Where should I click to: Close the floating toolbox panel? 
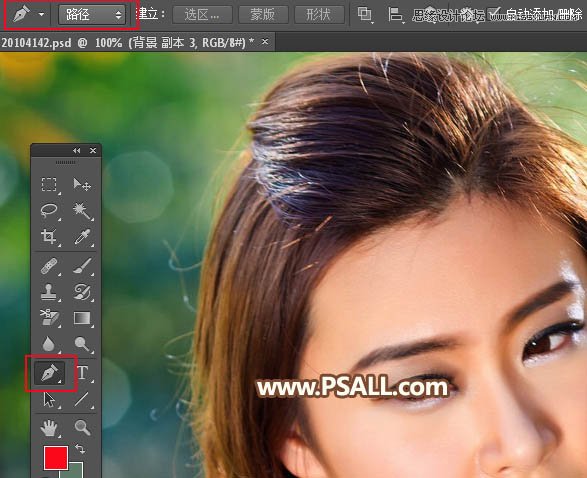[x=93, y=150]
